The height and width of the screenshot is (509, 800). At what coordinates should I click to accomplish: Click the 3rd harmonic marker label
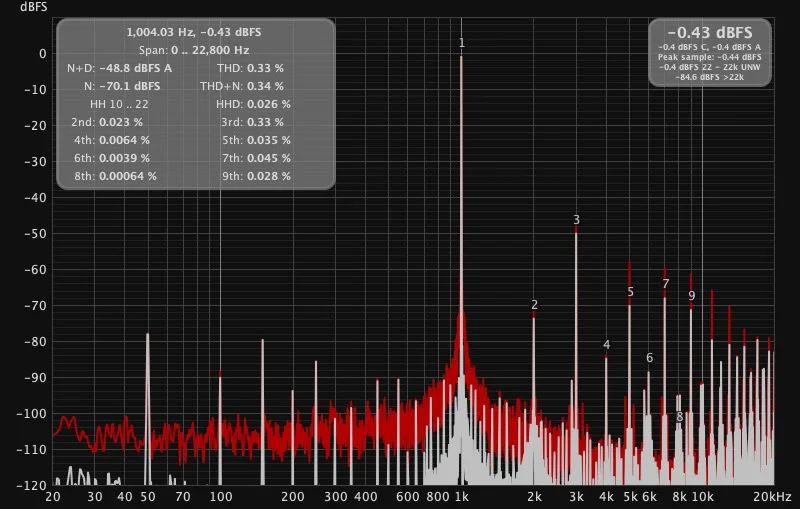[x=576, y=220]
